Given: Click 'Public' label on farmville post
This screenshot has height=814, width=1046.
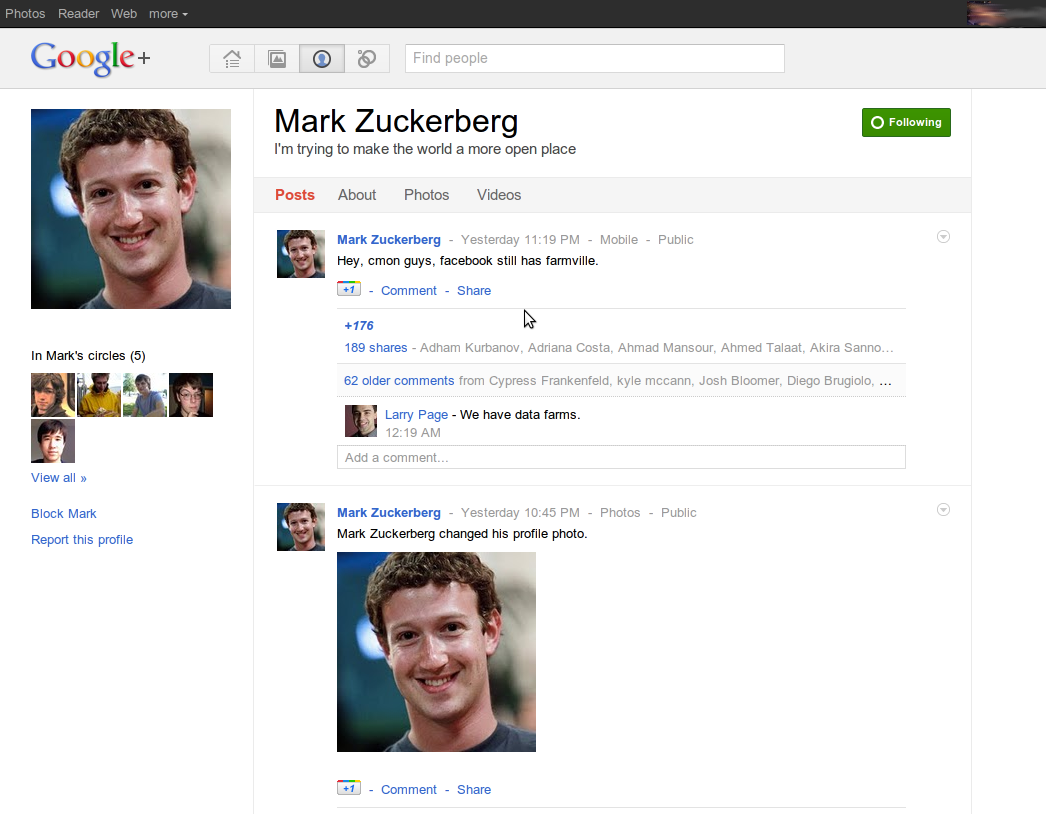Looking at the screenshot, I should click(676, 240).
